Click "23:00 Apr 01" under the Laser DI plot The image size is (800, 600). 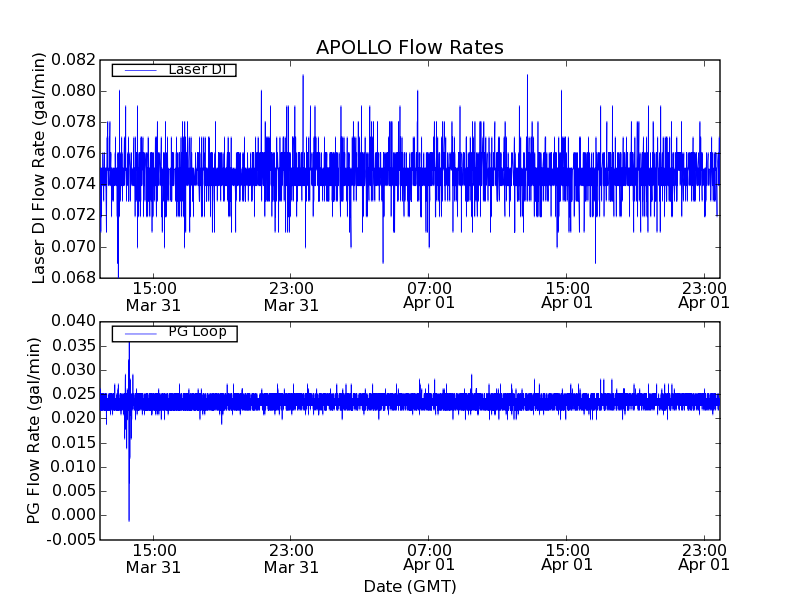[704, 295]
